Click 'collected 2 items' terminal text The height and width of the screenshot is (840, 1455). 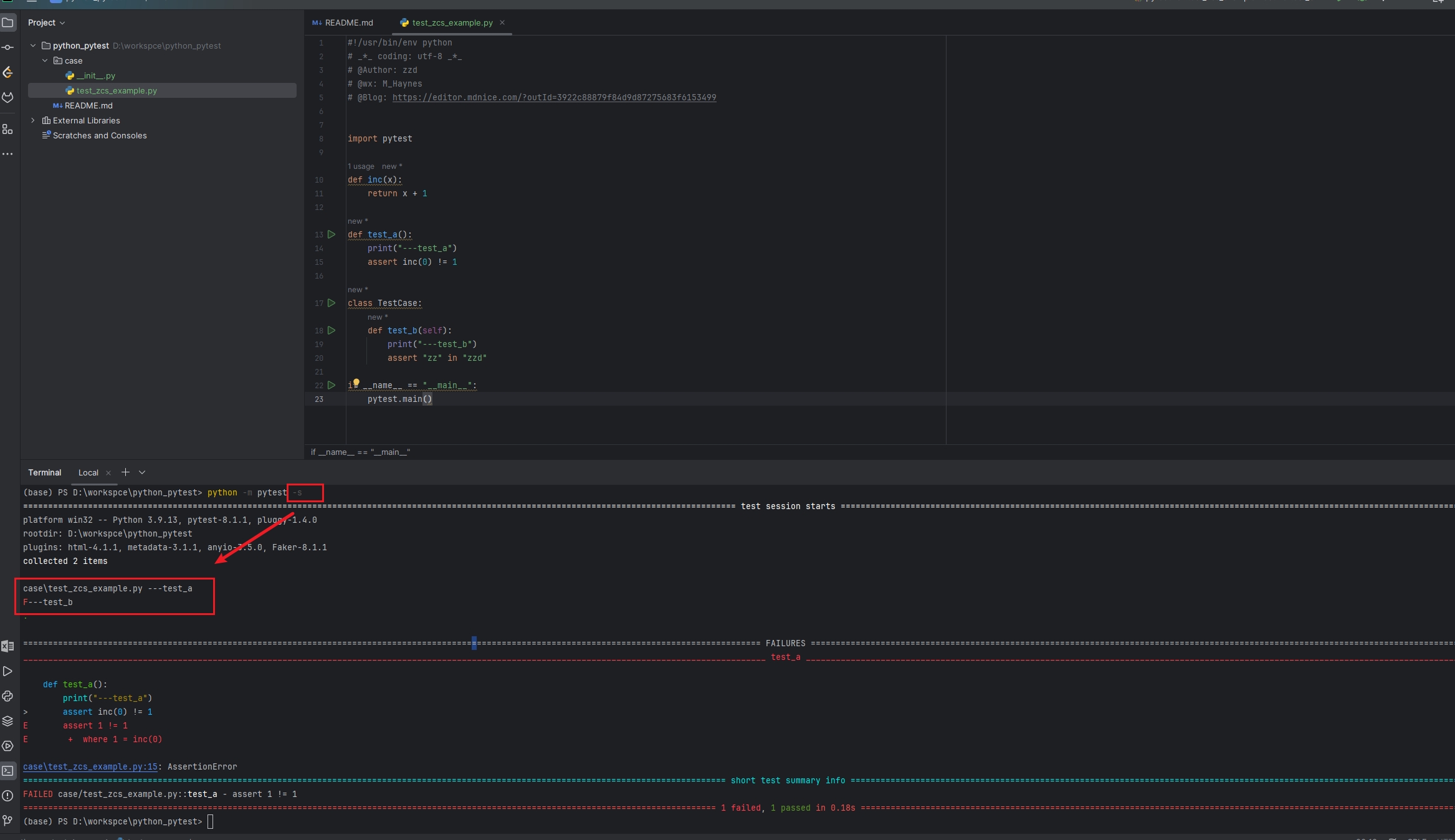[x=65, y=561]
